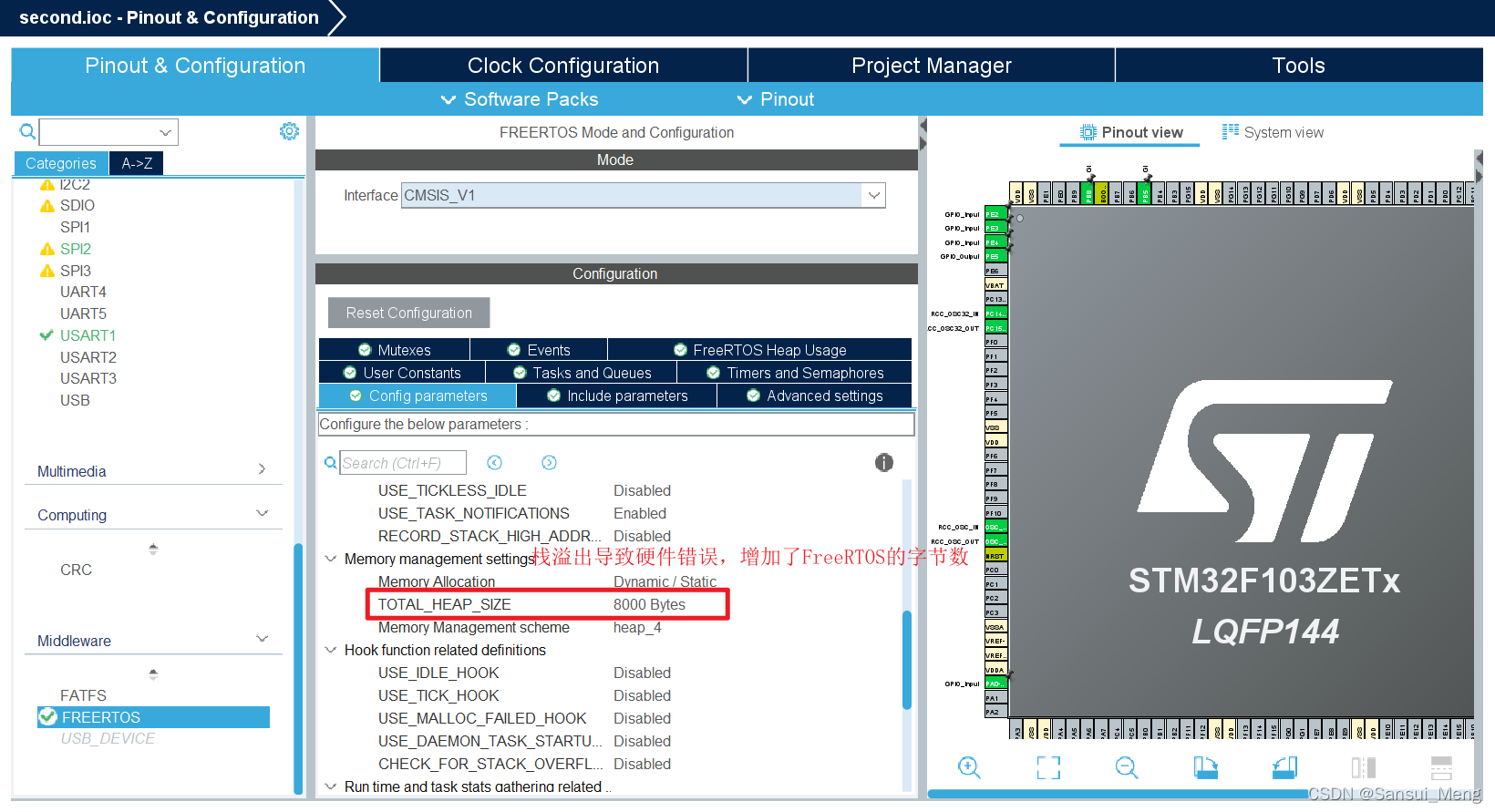Open the User Constants tab
Screen dimensions: 1495x812
click(402, 373)
